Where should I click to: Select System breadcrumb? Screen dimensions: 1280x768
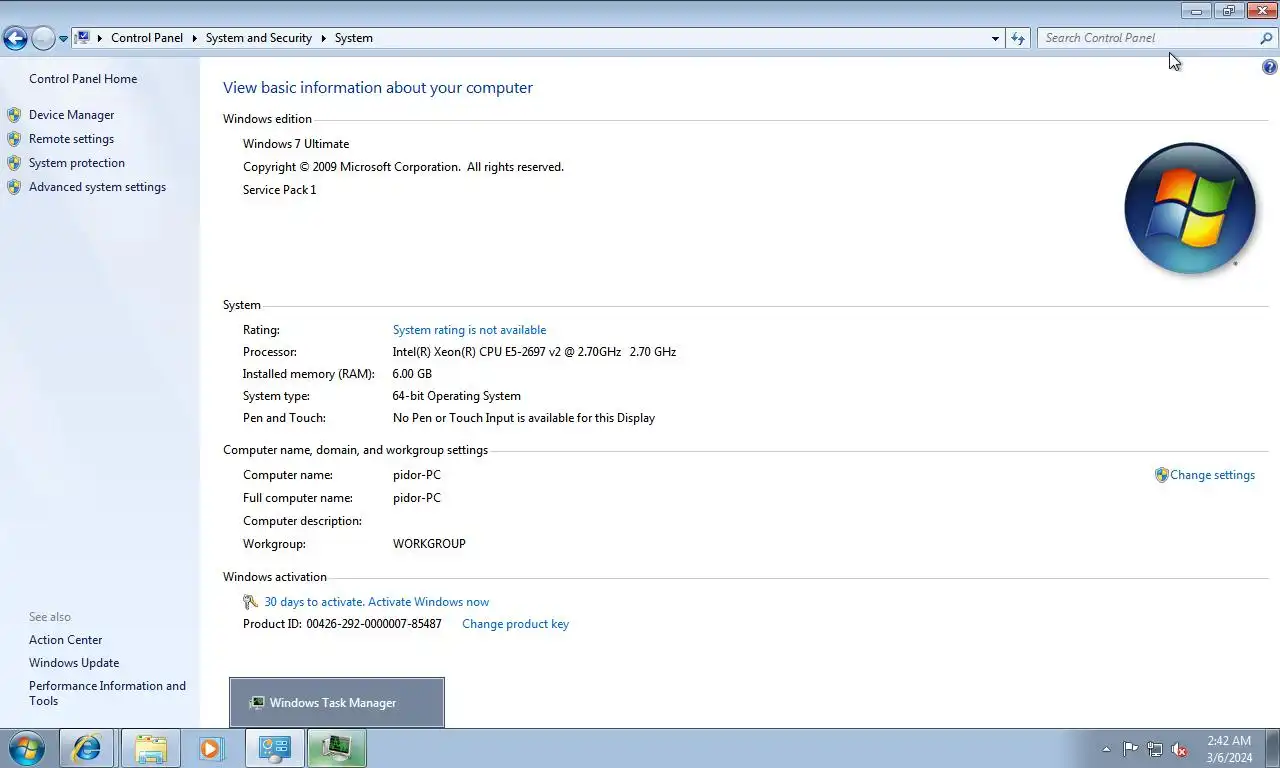(x=354, y=38)
